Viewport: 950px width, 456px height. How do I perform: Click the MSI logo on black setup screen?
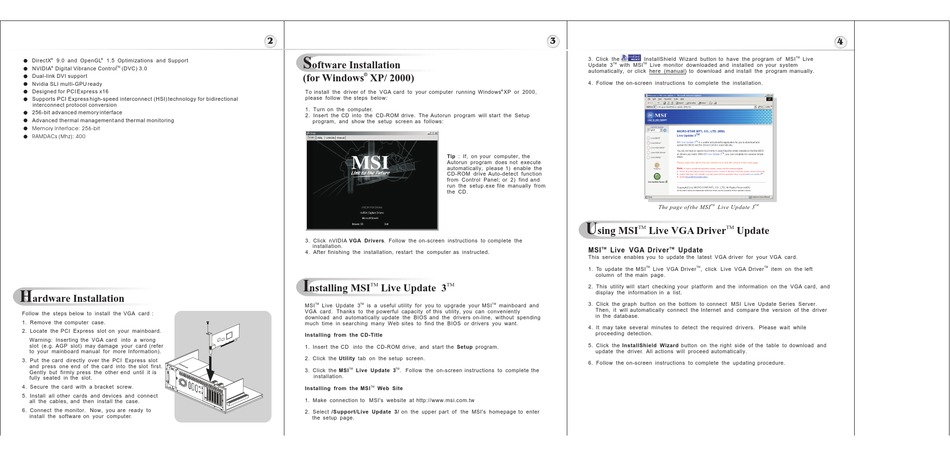pos(371,164)
